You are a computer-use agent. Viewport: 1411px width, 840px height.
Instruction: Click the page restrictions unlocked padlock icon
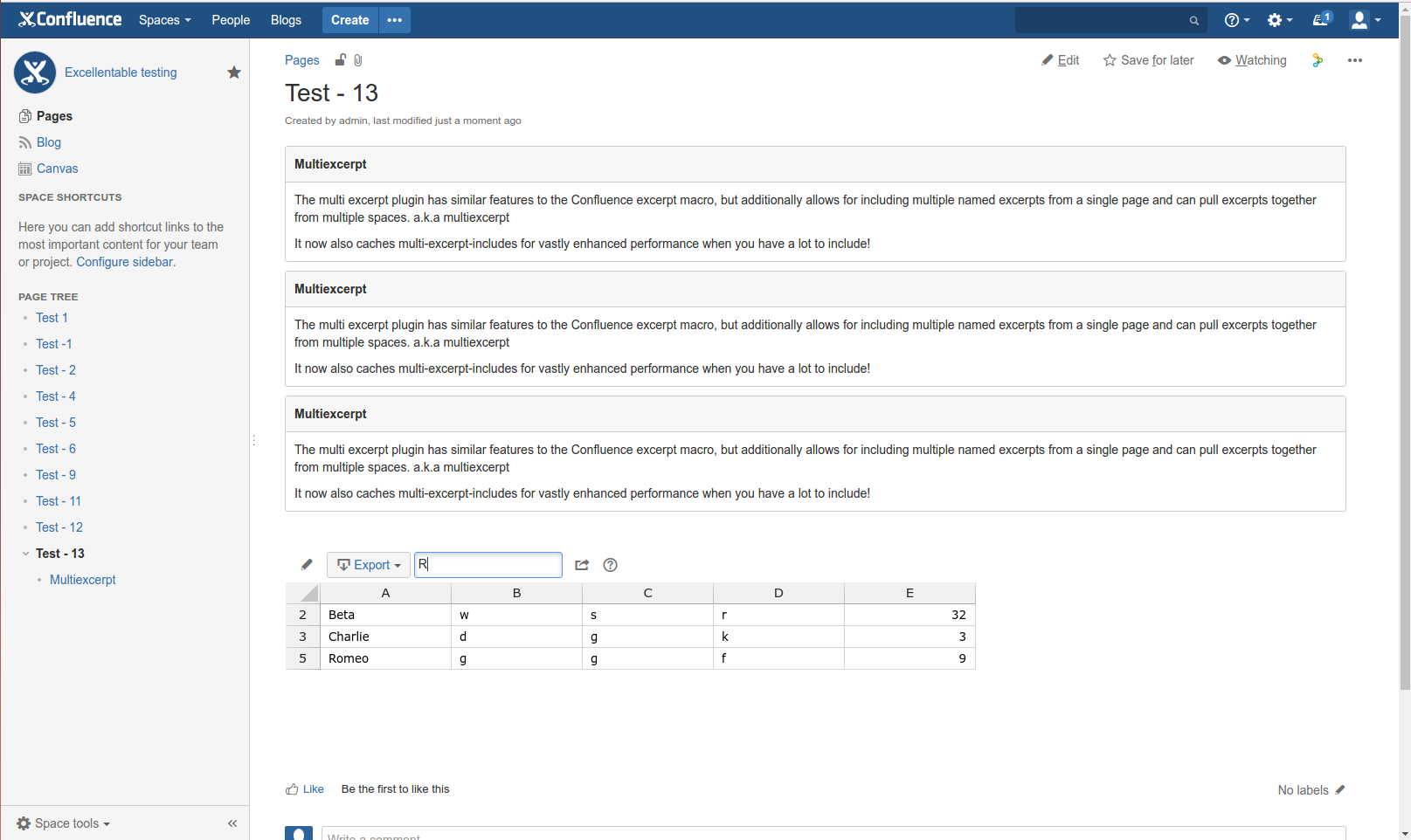click(341, 60)
